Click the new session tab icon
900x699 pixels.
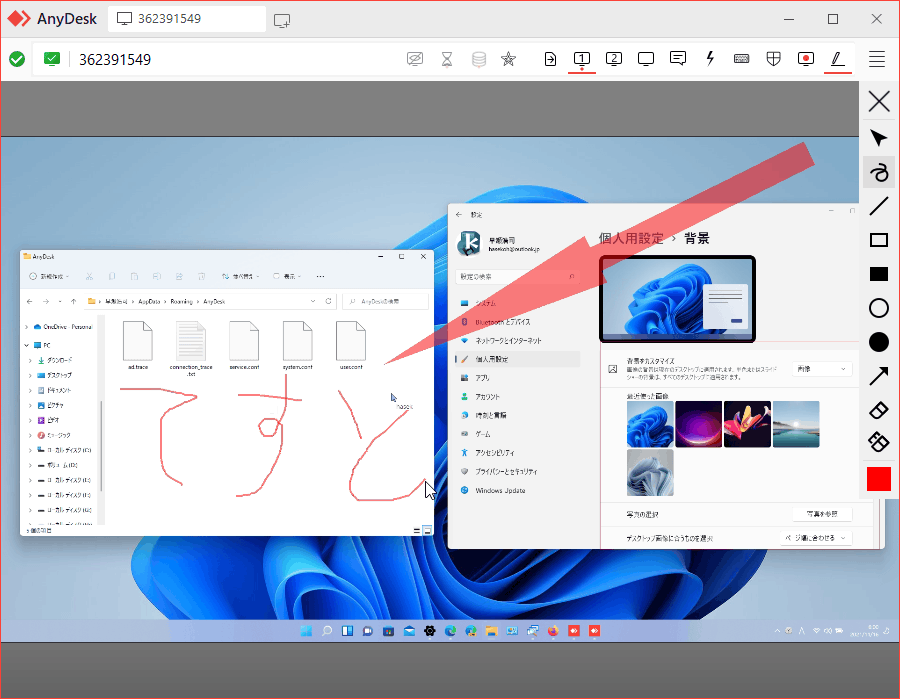282,20
